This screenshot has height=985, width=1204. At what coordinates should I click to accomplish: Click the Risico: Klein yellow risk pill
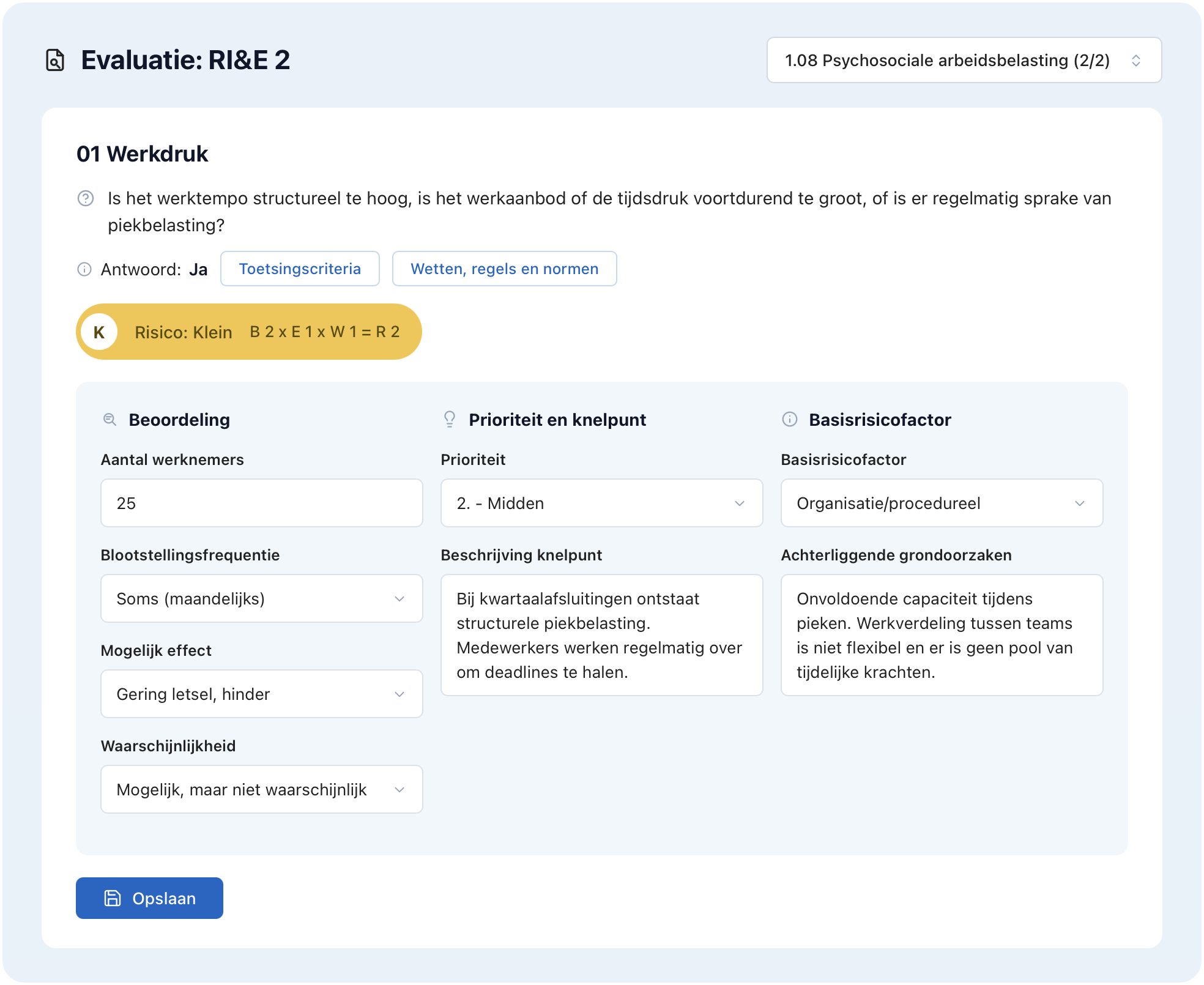pos(249,332)
